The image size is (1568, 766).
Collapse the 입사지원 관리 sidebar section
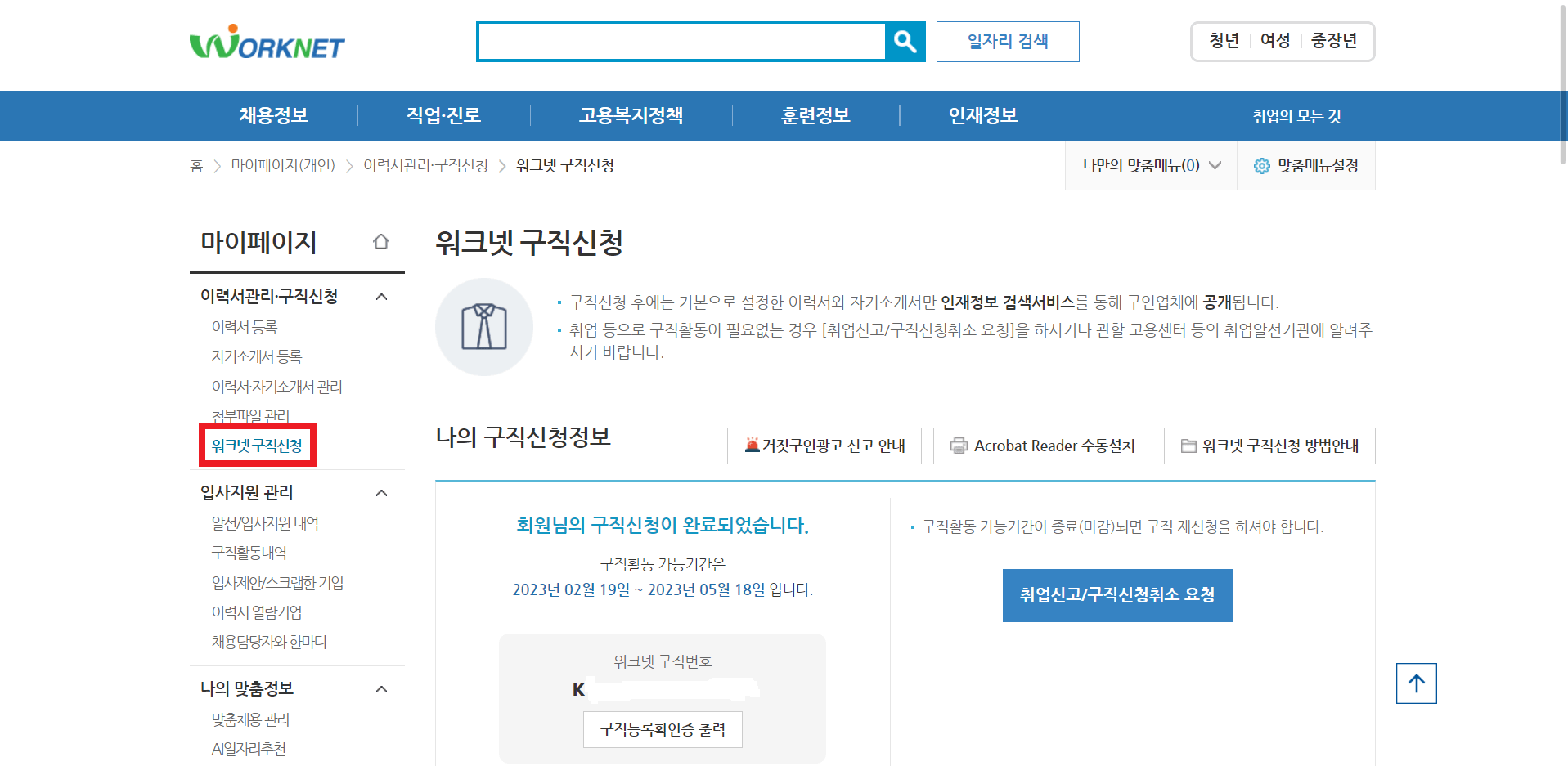click(381, 493)
